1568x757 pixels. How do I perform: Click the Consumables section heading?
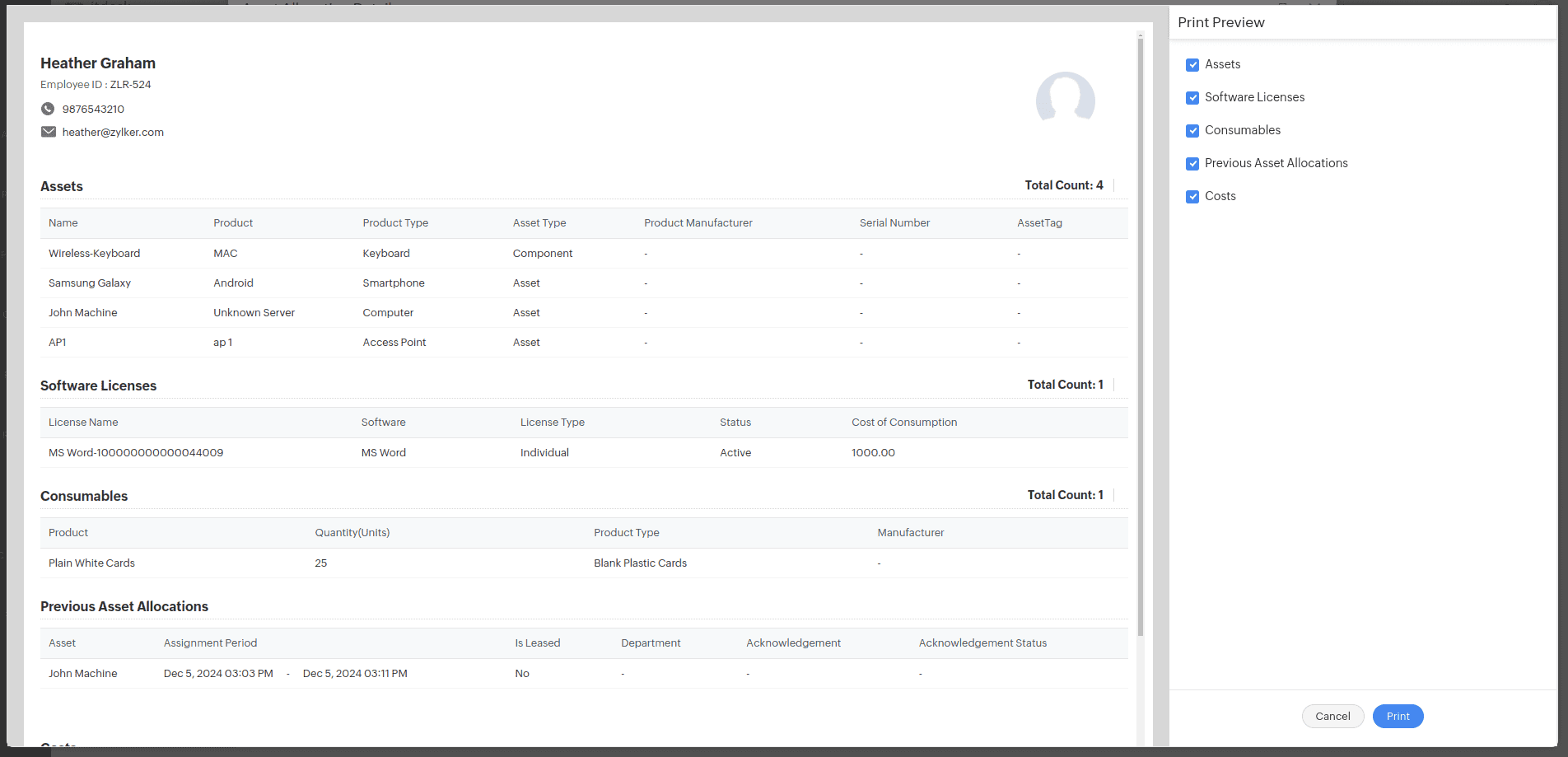pos(84,496)
